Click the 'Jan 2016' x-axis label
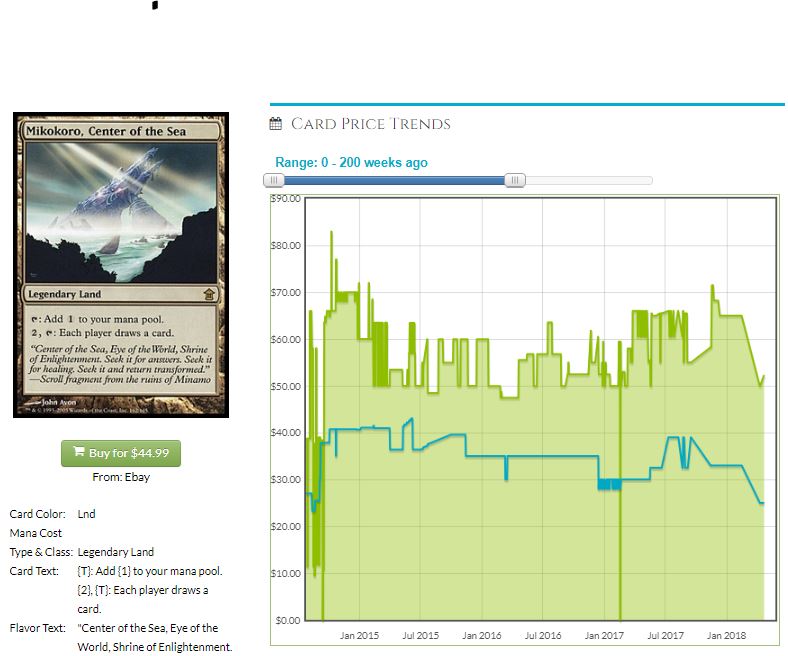Viewport: 788px width, 656px height. coord(482,635)
